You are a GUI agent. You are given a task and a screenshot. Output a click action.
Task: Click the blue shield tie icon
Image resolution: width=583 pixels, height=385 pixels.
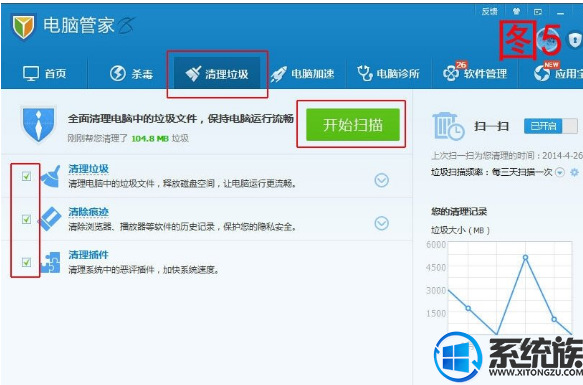tap(38, 125)
